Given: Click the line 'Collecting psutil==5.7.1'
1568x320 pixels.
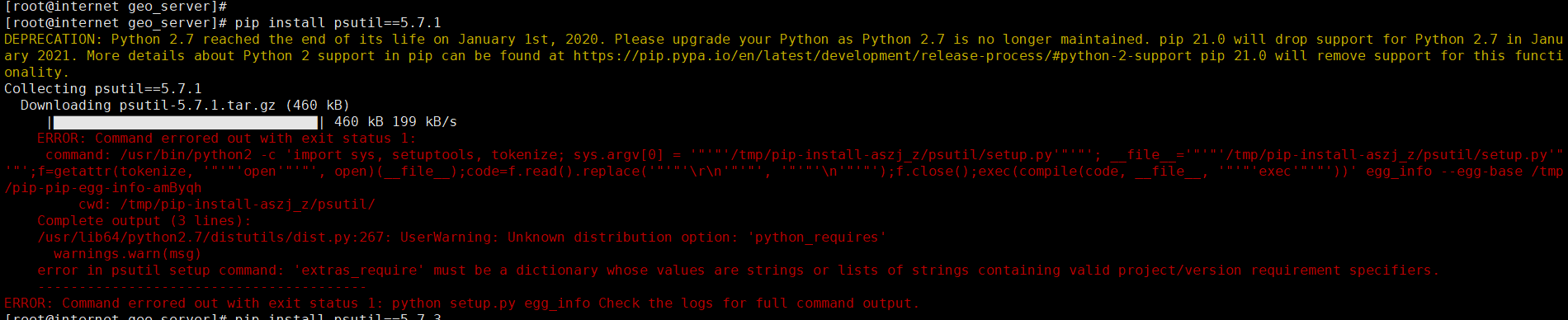Looking at the screenshot, I should 103,88.
